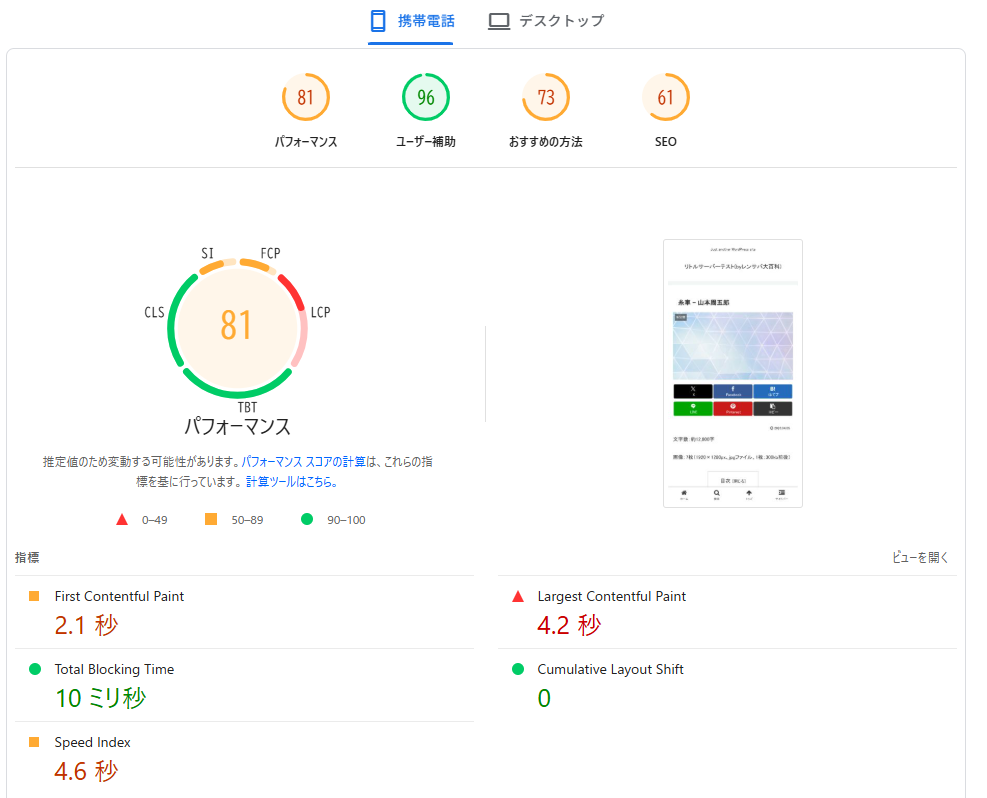Open the 計算ツールはこちら link
The width and height of the screenshot is (987, 798).
(x=291, y=482)
